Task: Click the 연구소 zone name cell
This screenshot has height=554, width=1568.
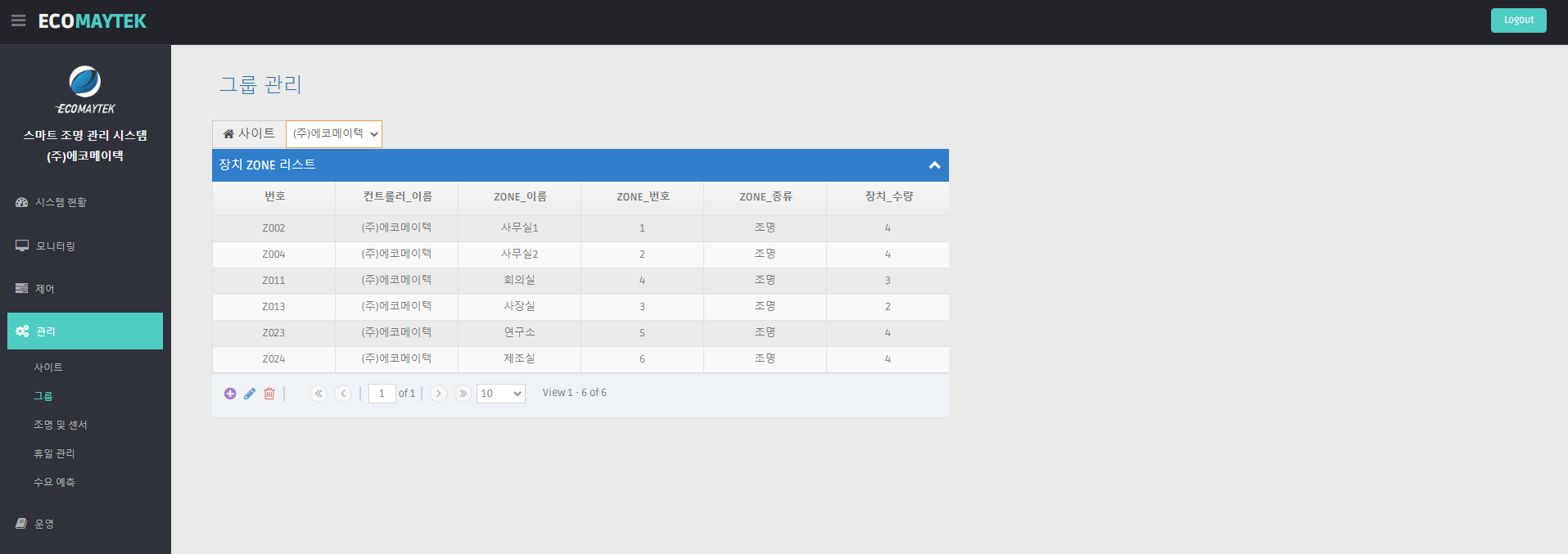Action: click(x=520, y=333)
